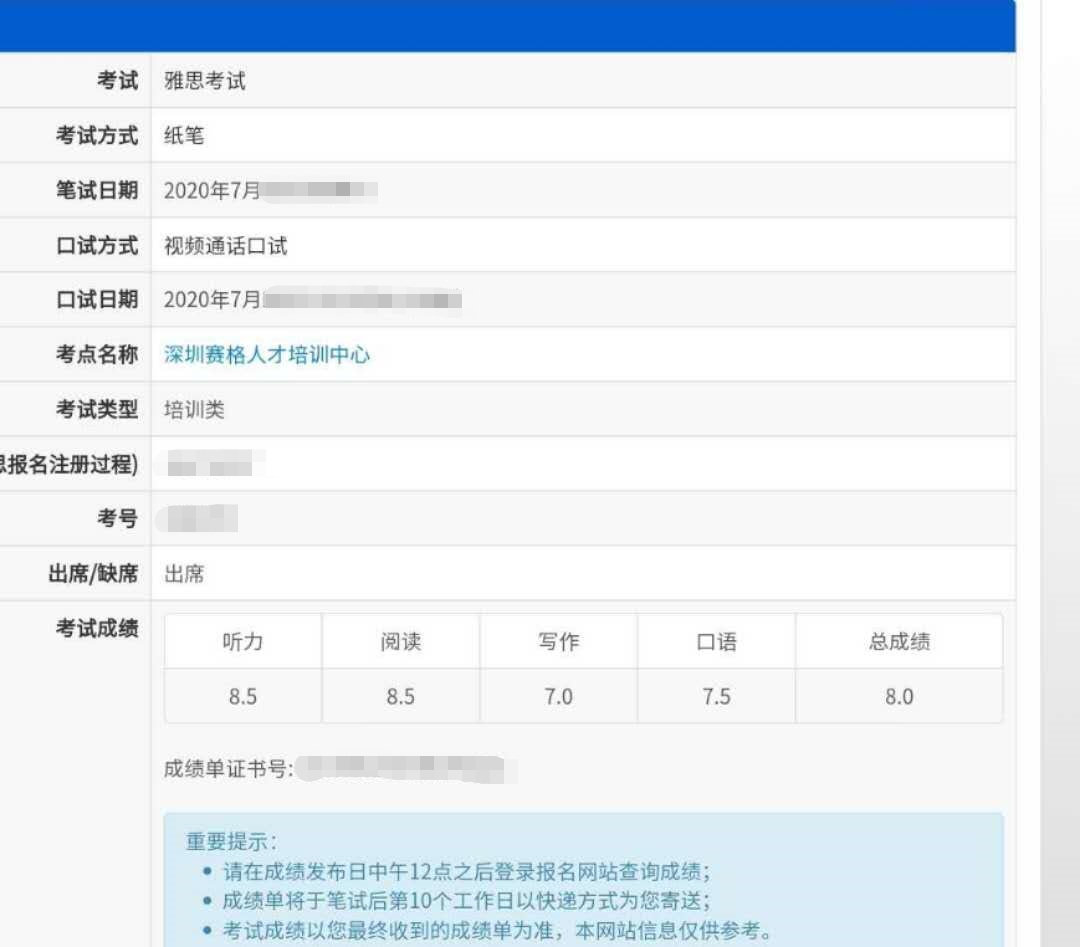Click the 笔试日期 row label
The image size is (1080, 947).
[103, 190]
